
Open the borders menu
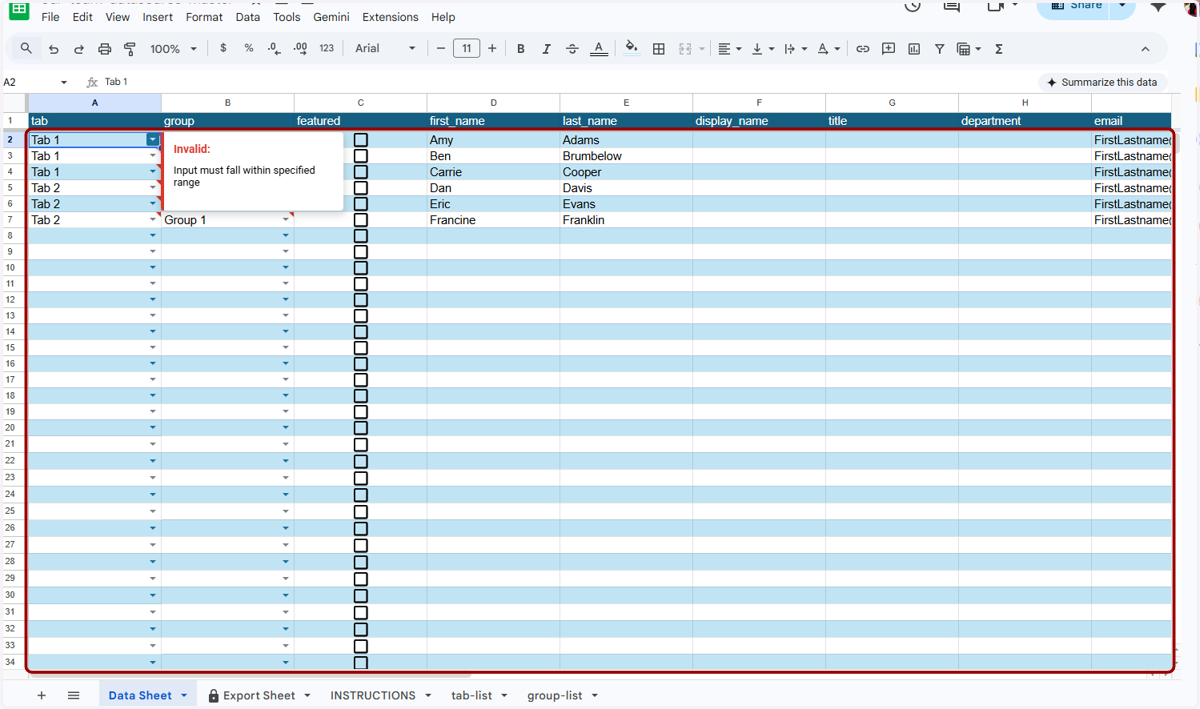(658, 48)
